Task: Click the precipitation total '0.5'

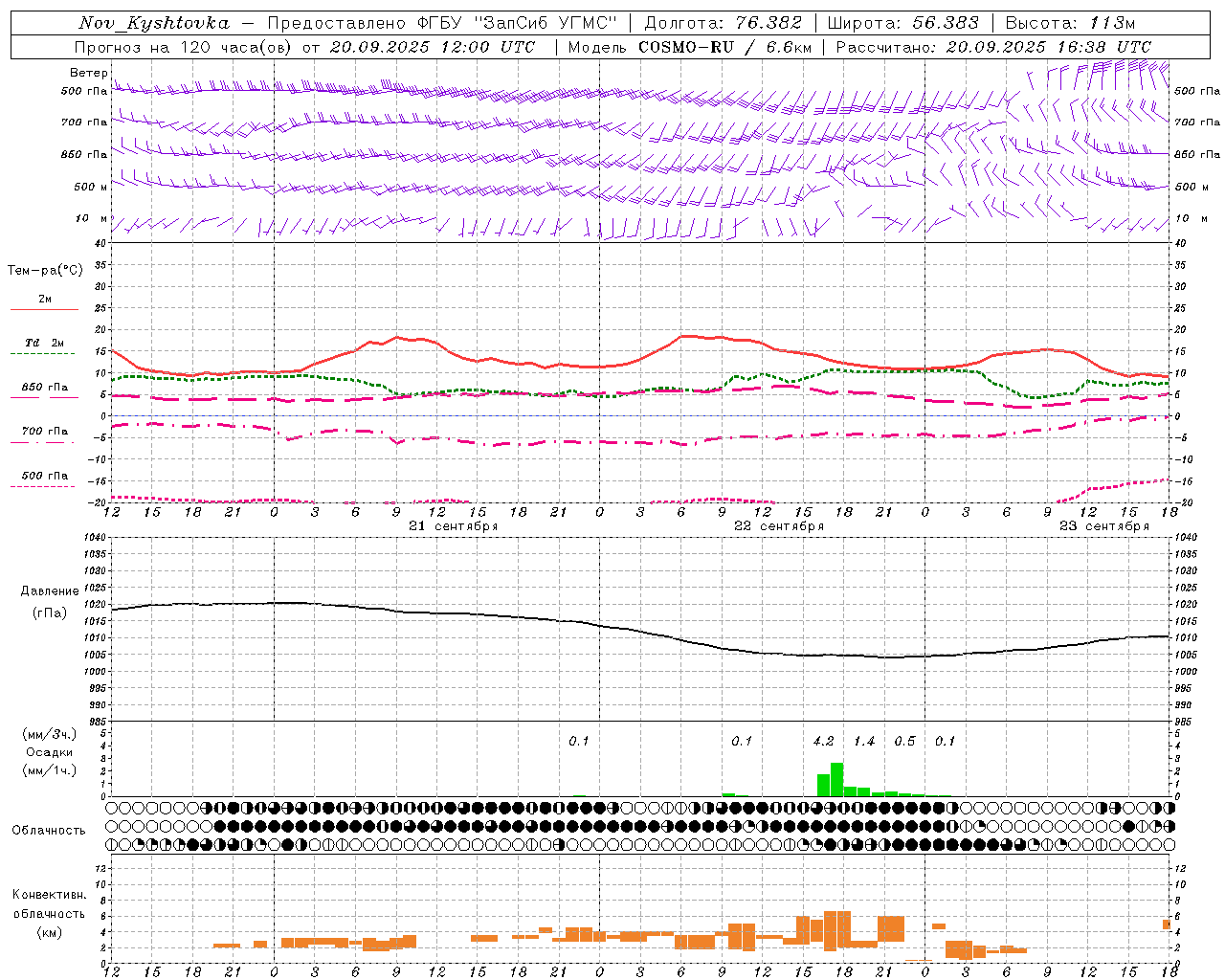Action: click(x=904, y=741)
